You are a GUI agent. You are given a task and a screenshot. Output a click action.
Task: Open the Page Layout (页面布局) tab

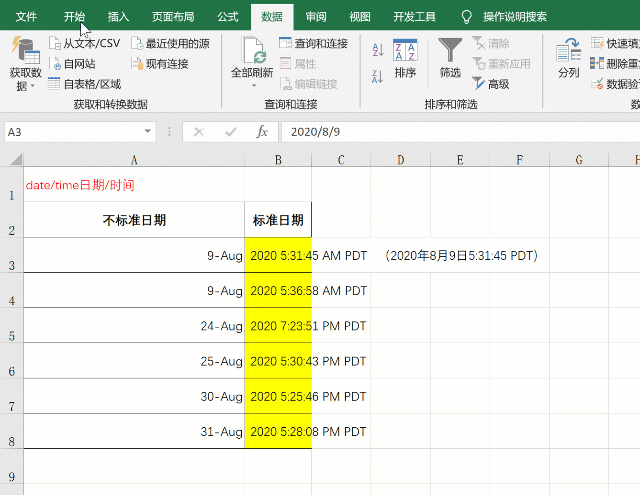[x=173, y=17]
